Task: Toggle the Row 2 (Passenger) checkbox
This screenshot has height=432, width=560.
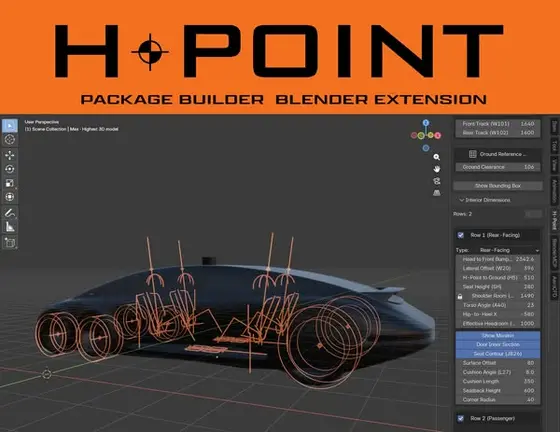Action: [461, 418]
